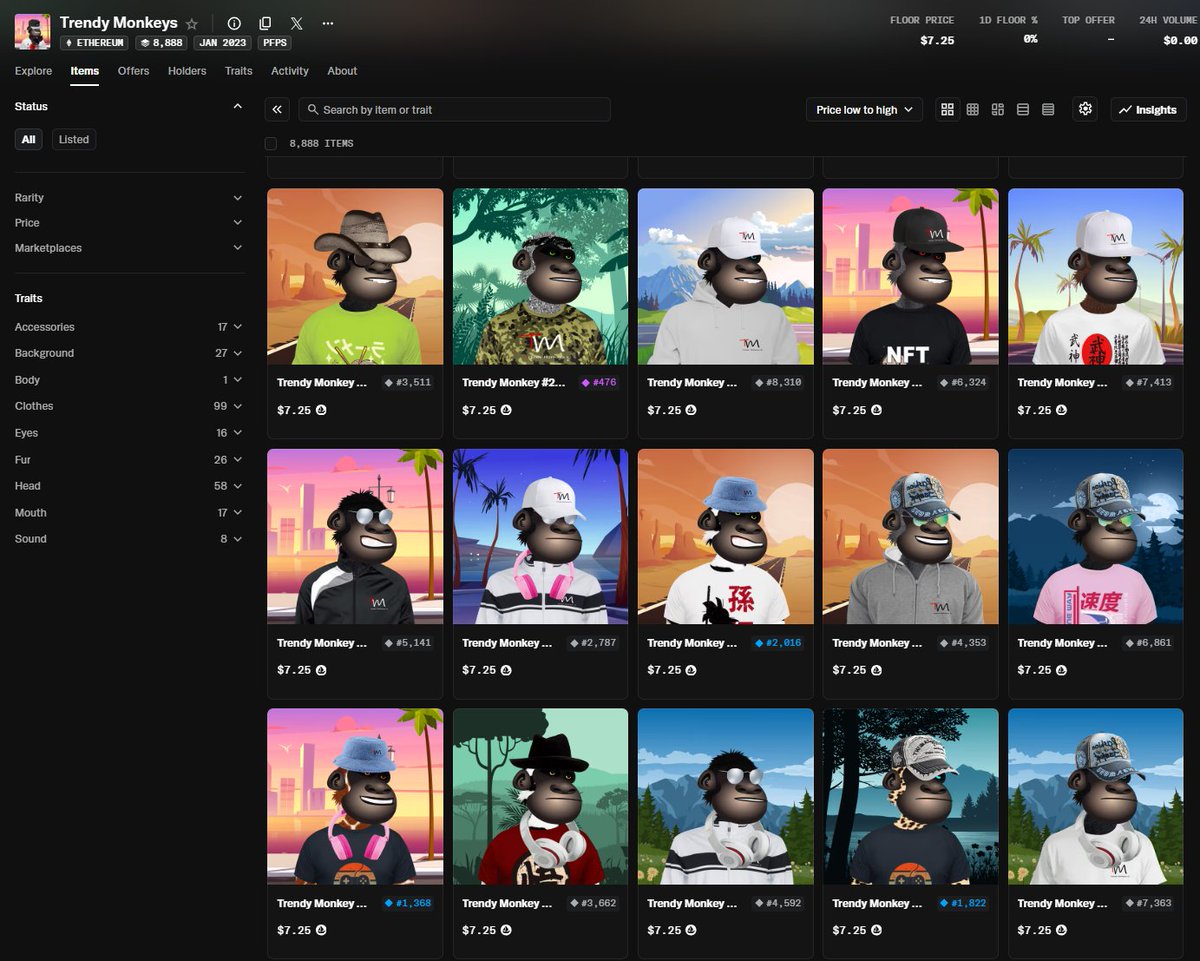Open the X (Twitter) link icon
The image size is (1200, 961).
[297, 23]
